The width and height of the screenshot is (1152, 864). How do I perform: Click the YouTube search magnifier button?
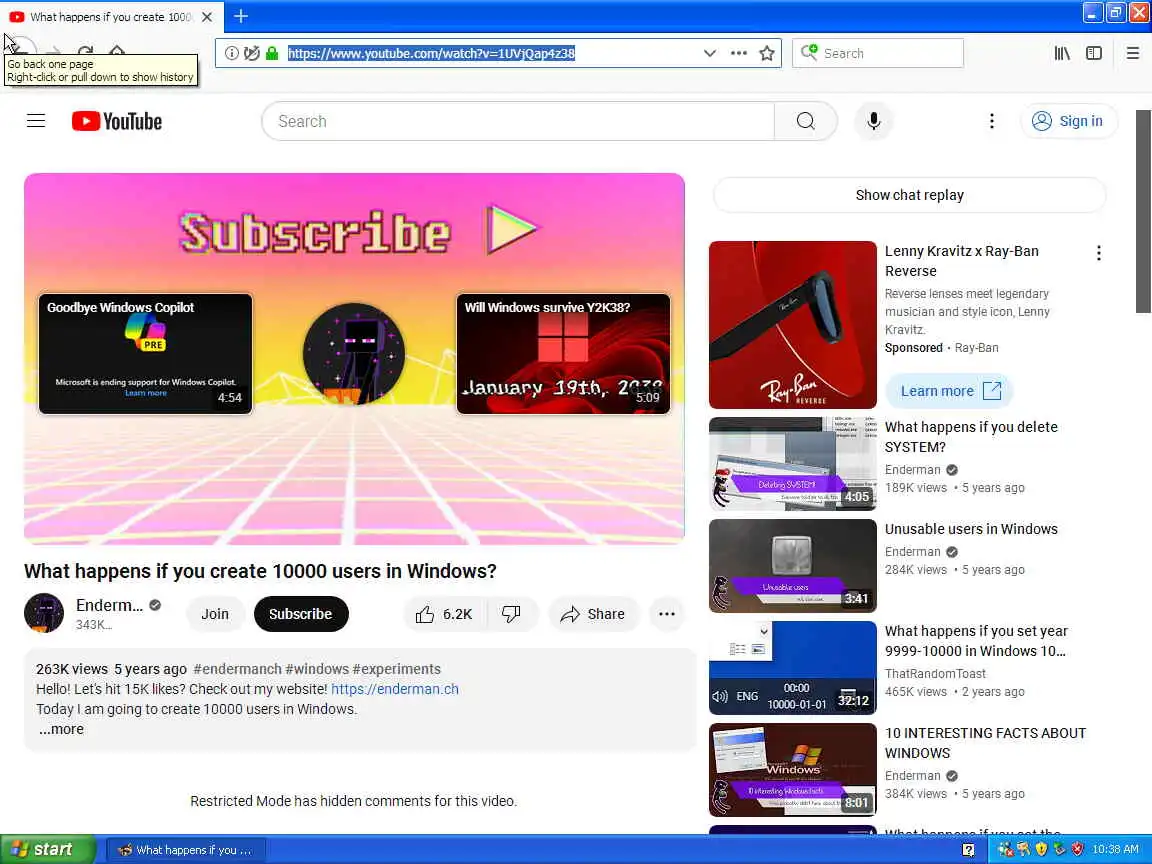[805, 121]
